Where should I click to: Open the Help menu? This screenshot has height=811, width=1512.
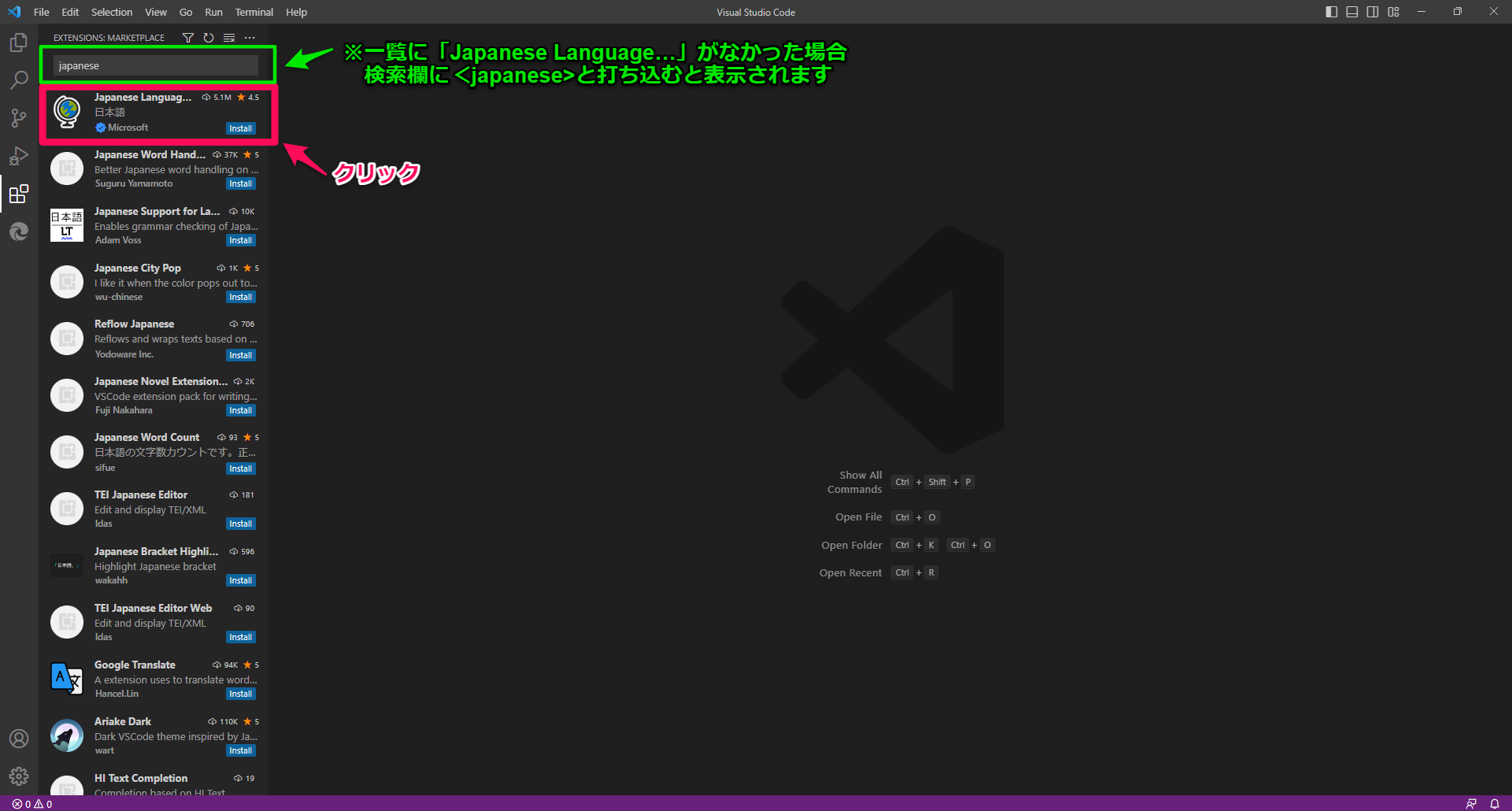(296, 12)
